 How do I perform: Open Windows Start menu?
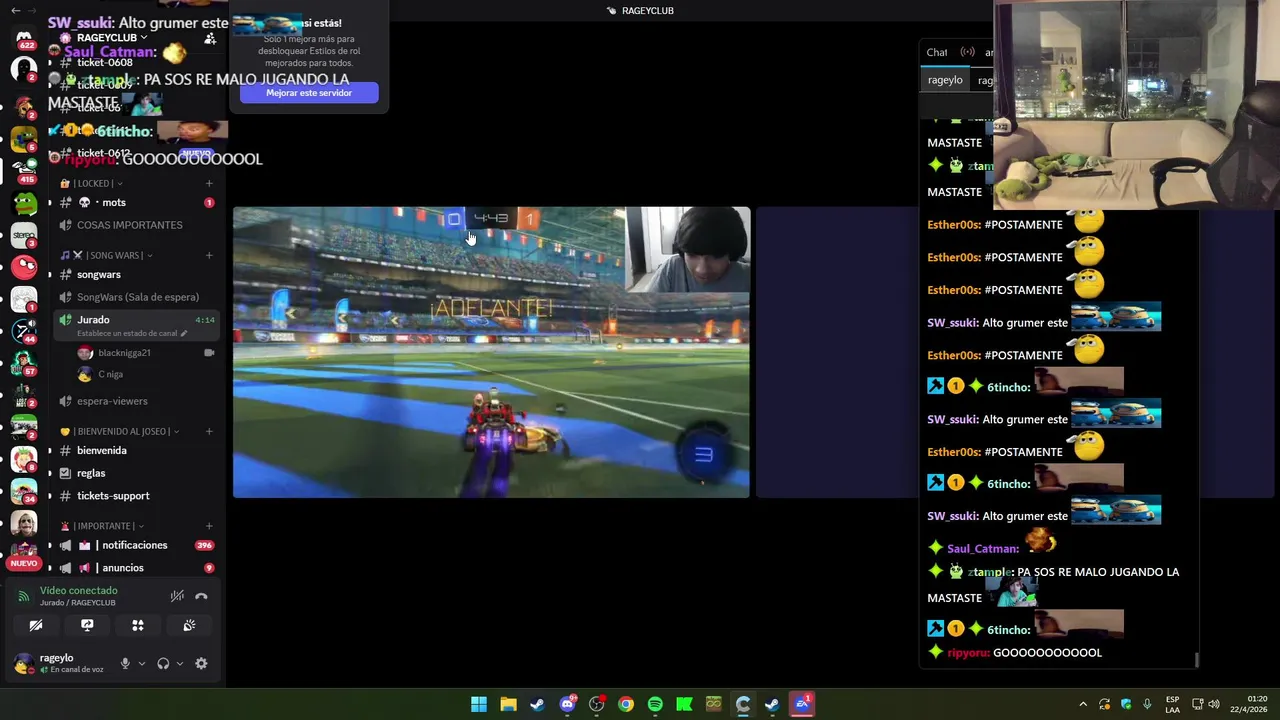tap(479, 704)
